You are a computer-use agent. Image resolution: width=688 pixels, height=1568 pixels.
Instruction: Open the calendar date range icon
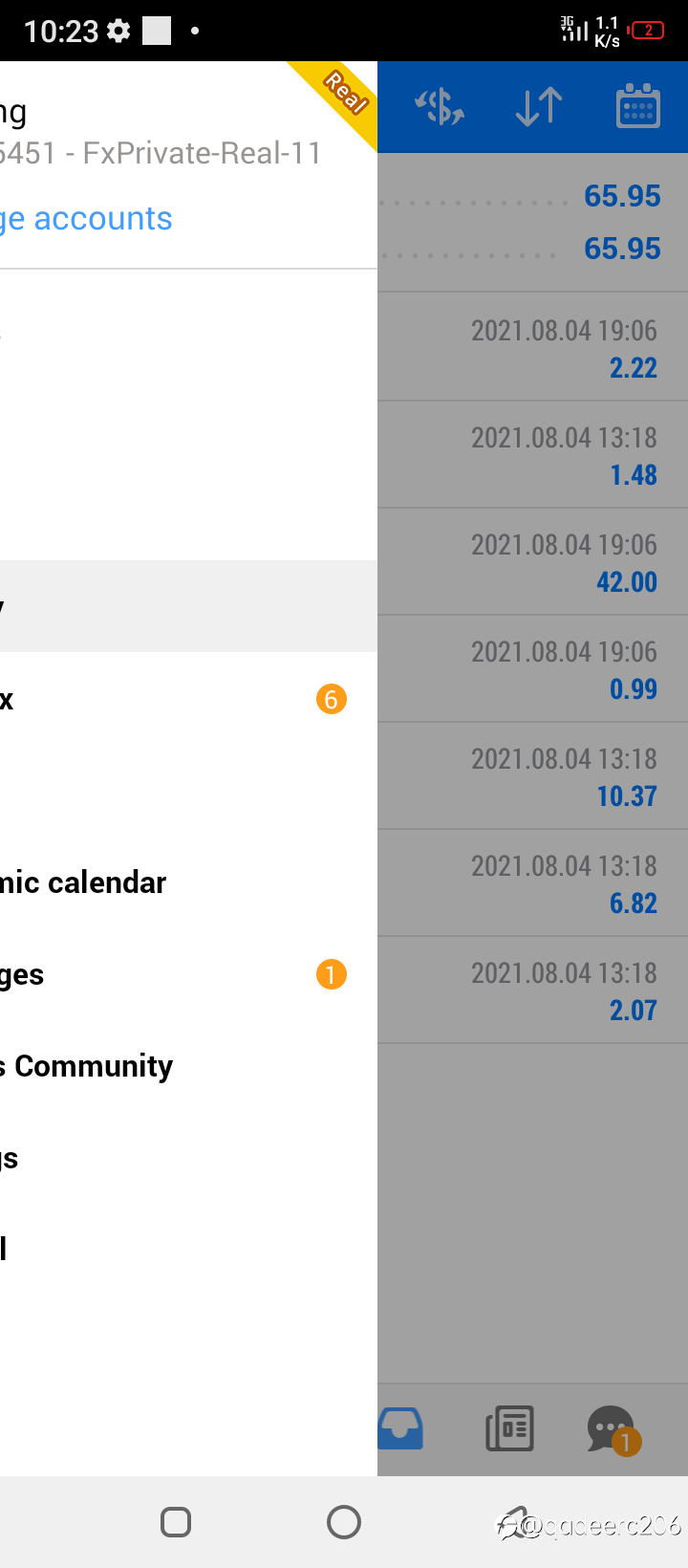click(x=638, y=106)
